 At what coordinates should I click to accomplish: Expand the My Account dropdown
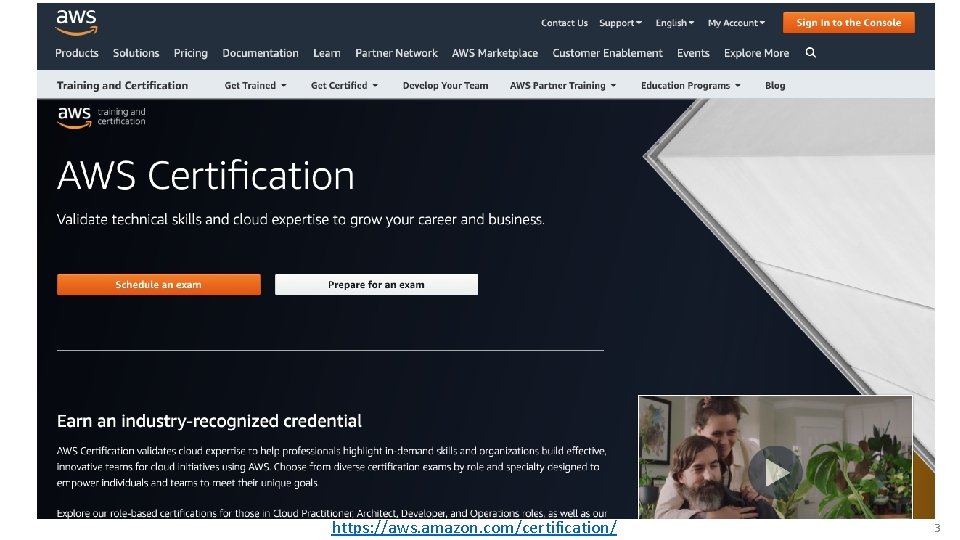click(737, 23)
